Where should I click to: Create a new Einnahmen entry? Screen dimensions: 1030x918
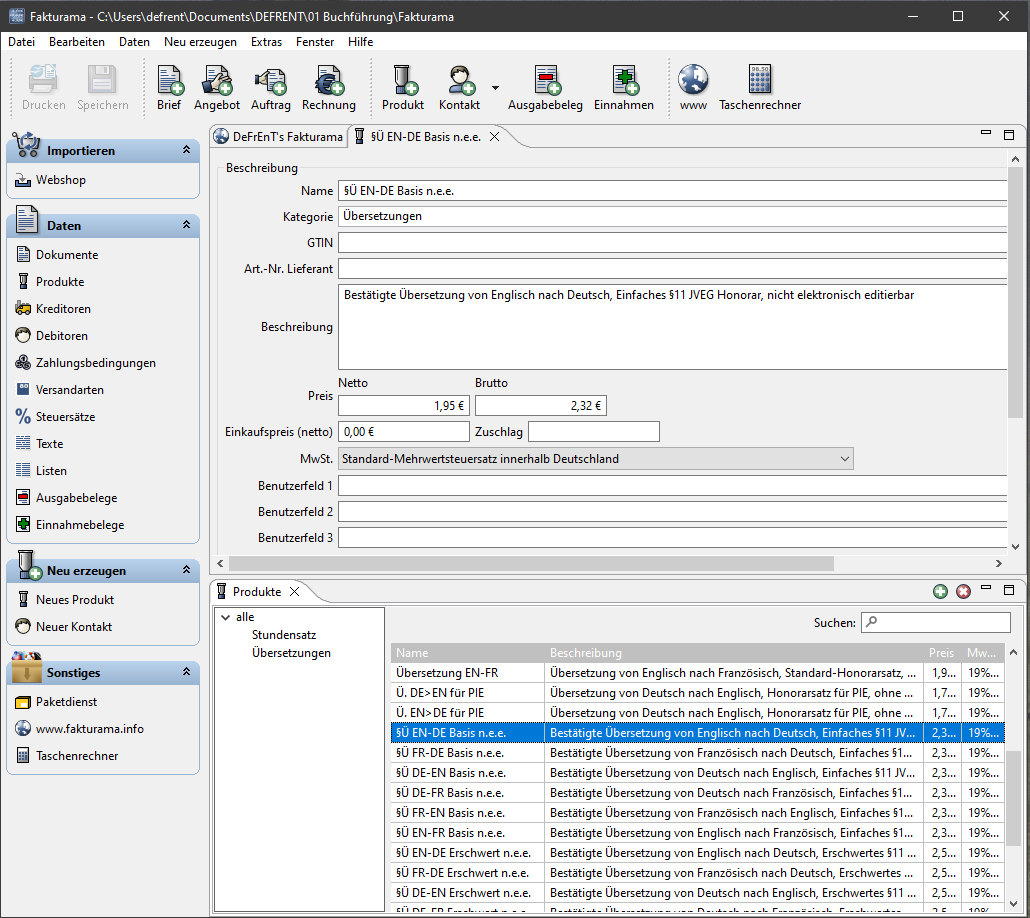[x=623, y=87]
